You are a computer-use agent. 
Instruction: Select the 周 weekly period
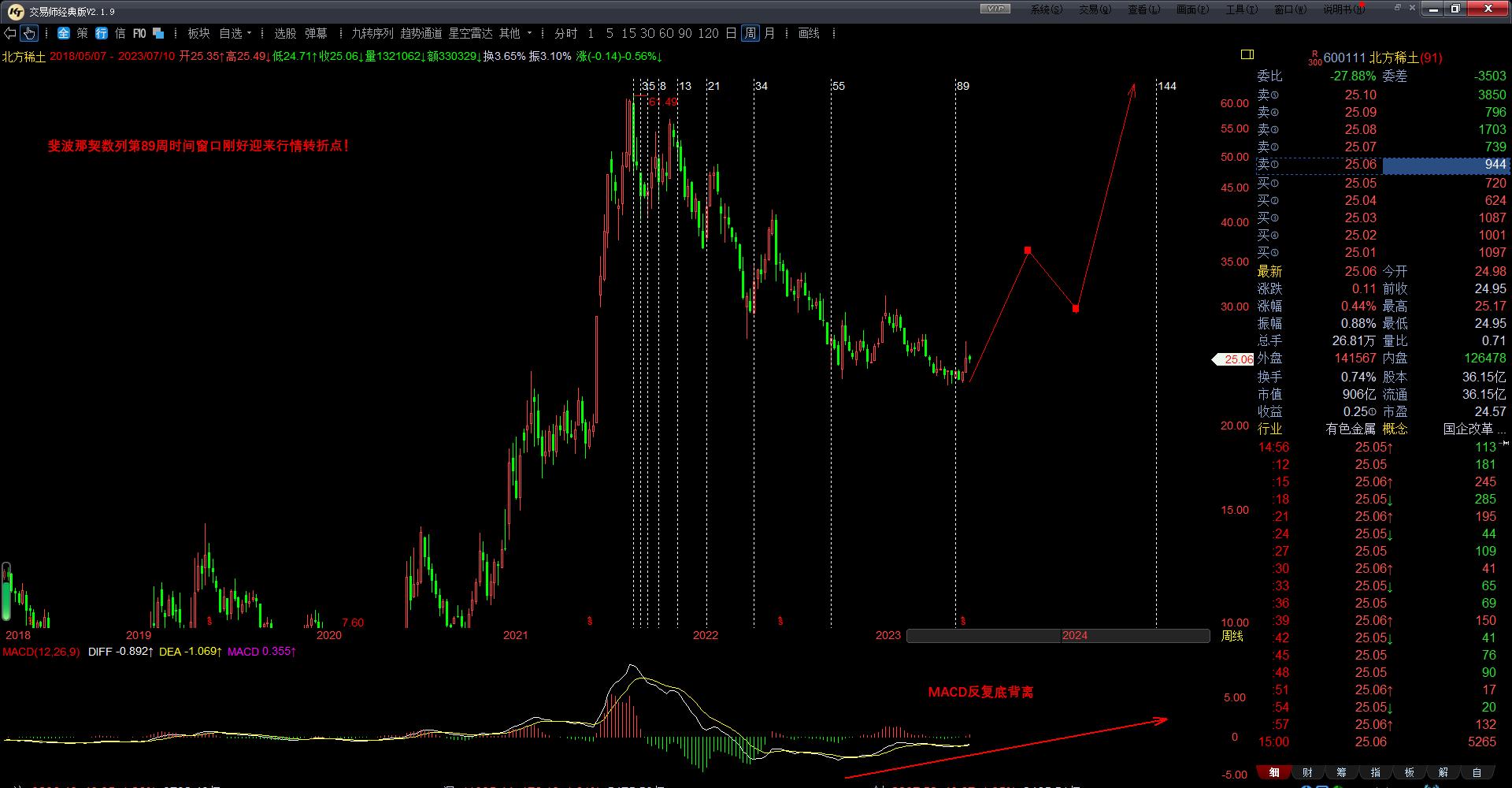pyautogui.click(x=750, y=33)
